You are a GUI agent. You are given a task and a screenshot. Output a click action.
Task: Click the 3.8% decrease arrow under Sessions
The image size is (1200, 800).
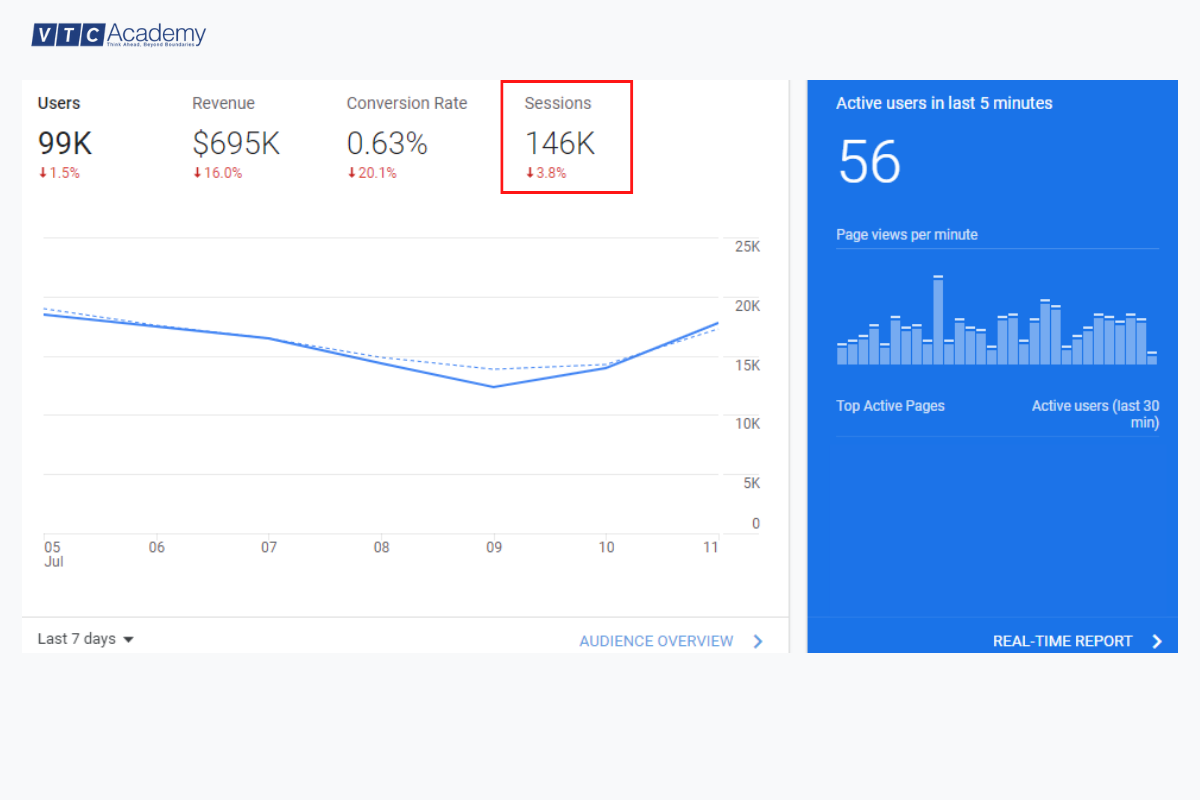coord(545,172)
